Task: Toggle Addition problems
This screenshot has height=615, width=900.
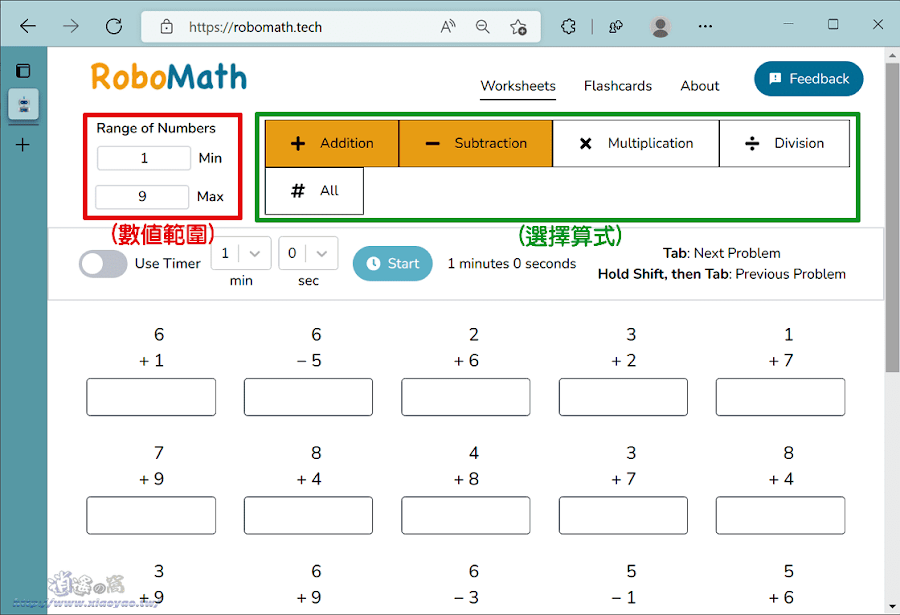Action: tap(332, 143)
